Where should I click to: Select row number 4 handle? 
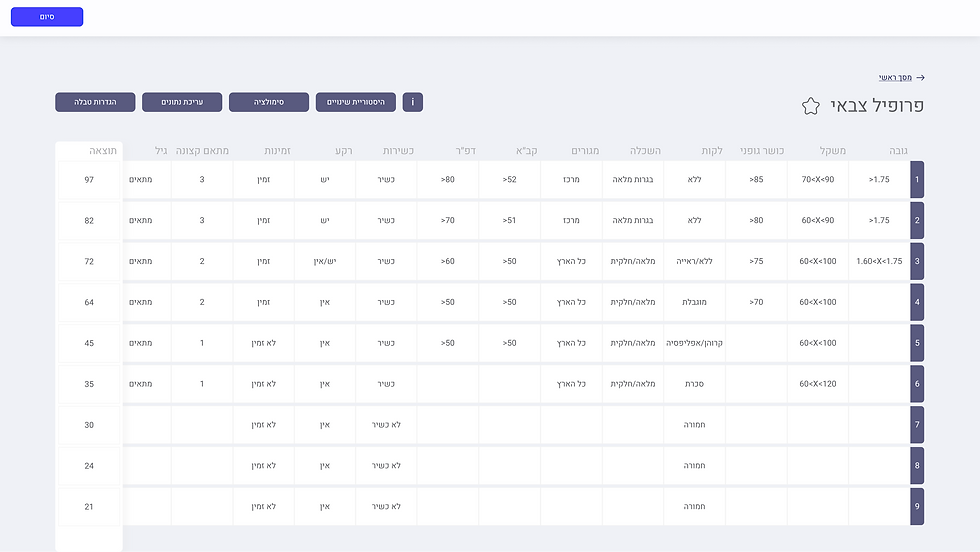(x=917, y=302)
